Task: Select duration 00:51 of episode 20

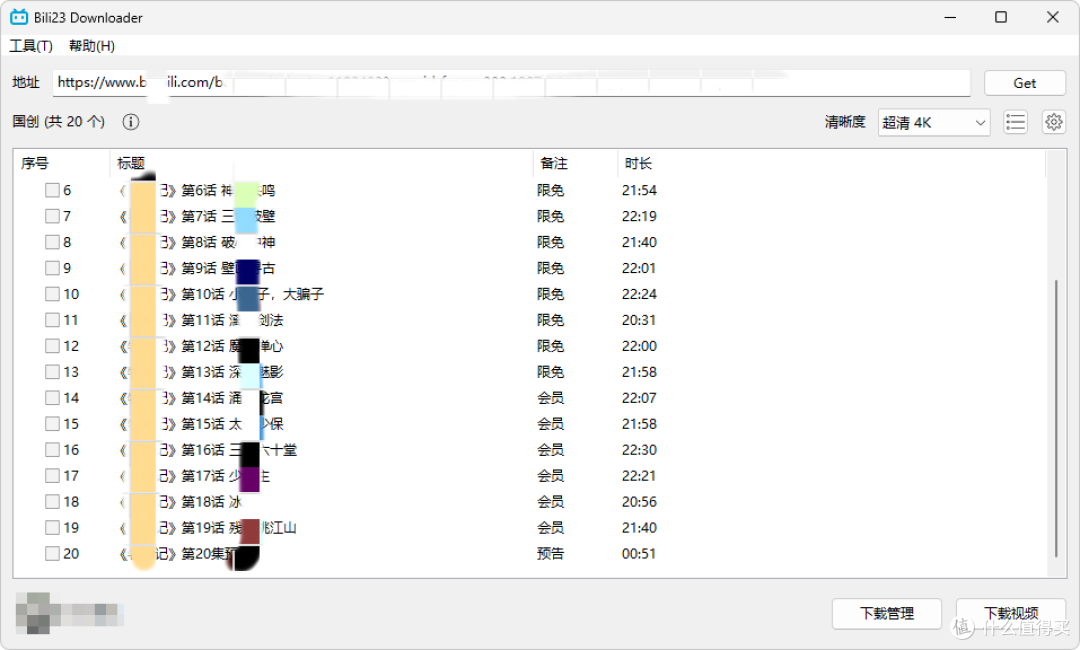Action: 639,554
